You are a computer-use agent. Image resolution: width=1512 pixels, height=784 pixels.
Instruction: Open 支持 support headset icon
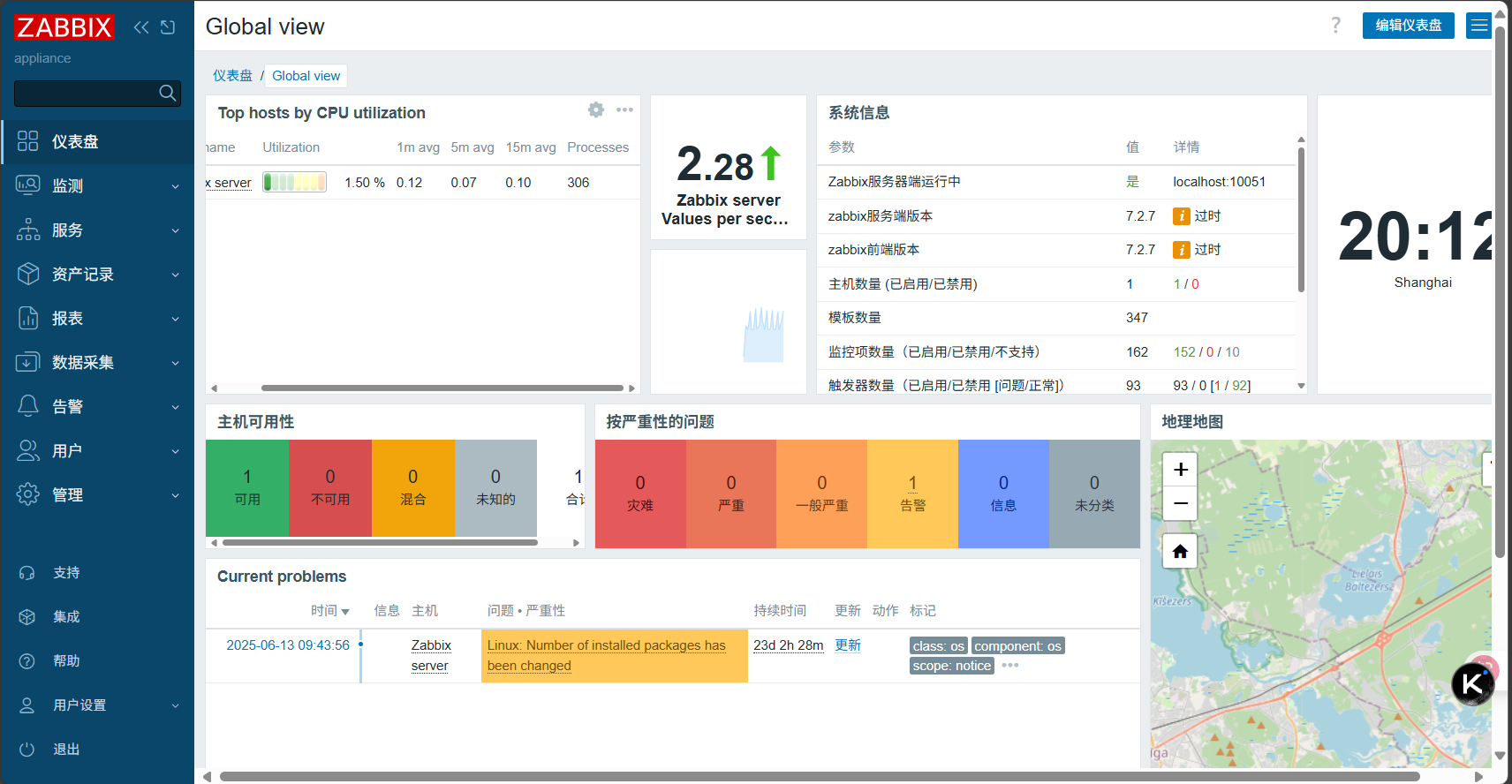tap(27, 573)
